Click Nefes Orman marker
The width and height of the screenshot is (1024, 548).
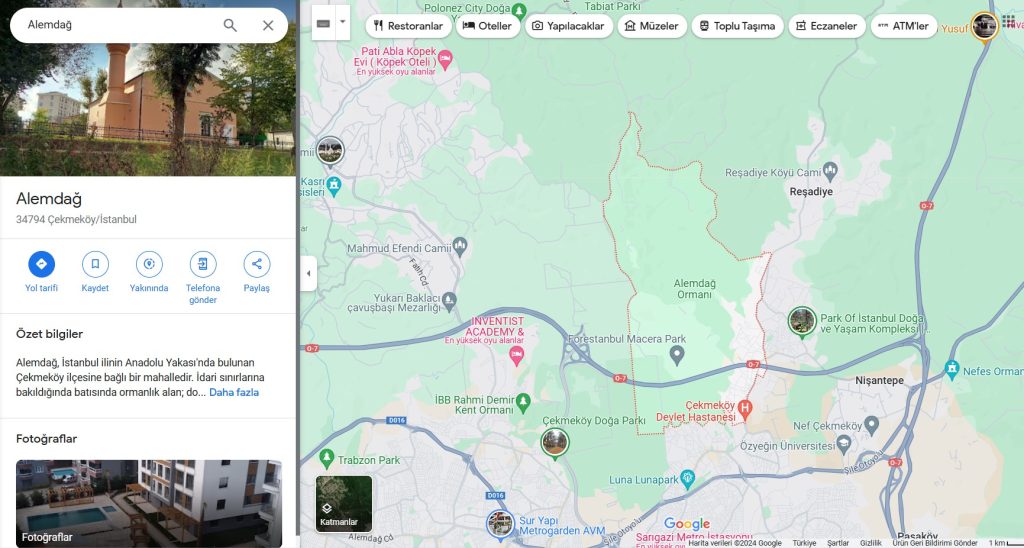(x=952, y=369)
